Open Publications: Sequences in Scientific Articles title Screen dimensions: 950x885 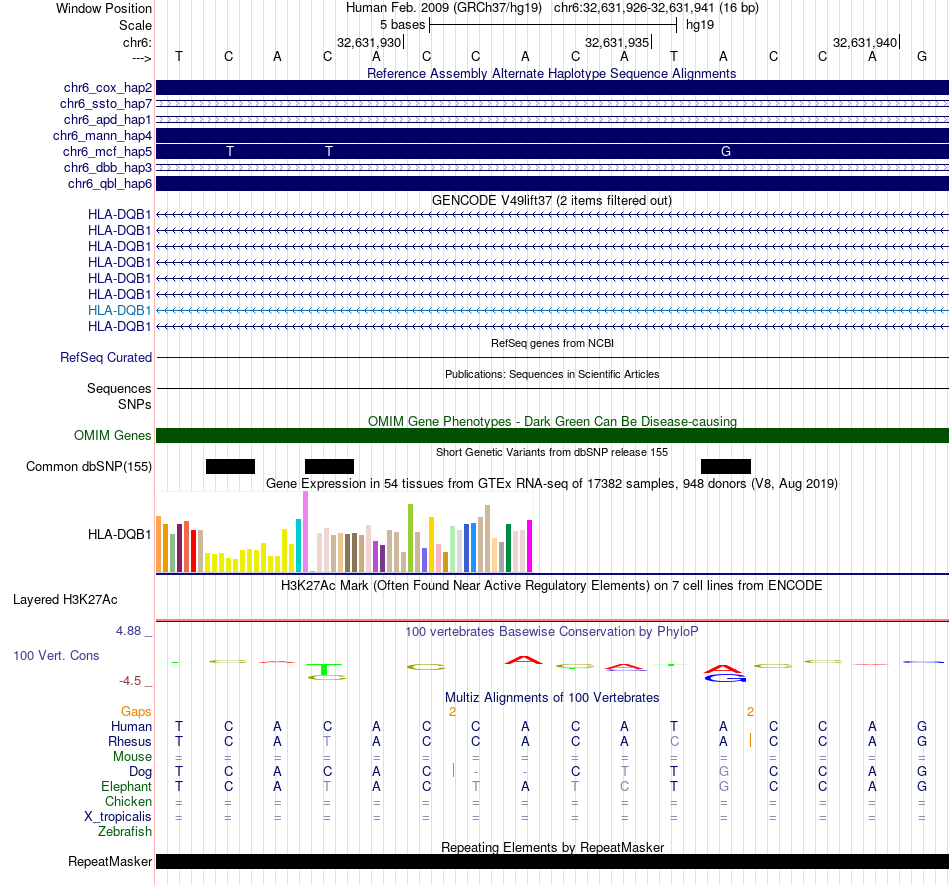pos(552,374)
